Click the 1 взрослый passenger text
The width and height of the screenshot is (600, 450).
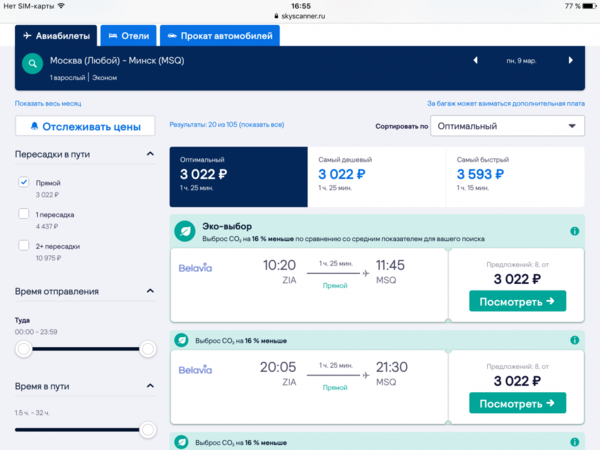[x=67, y=78]
